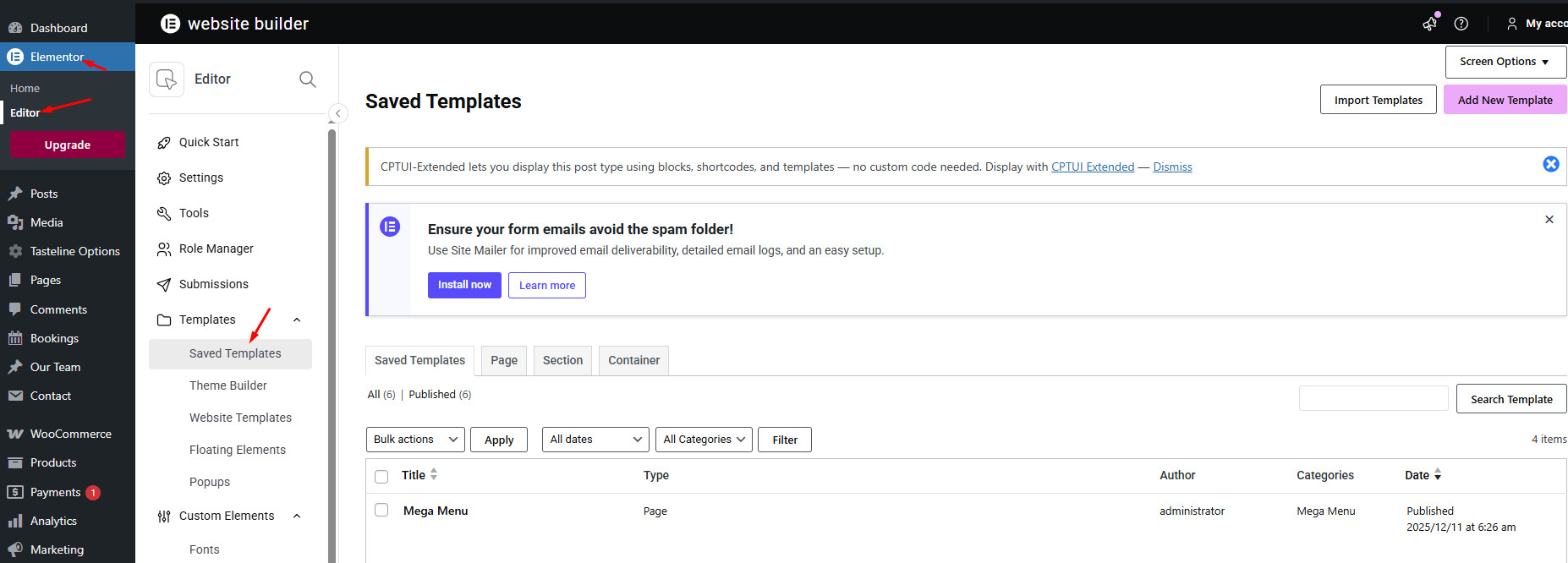This screenshot has width=1568, height=563.
Task: Open the help question mark icon
Action: pyautogui.click(x=1461, y=24)
